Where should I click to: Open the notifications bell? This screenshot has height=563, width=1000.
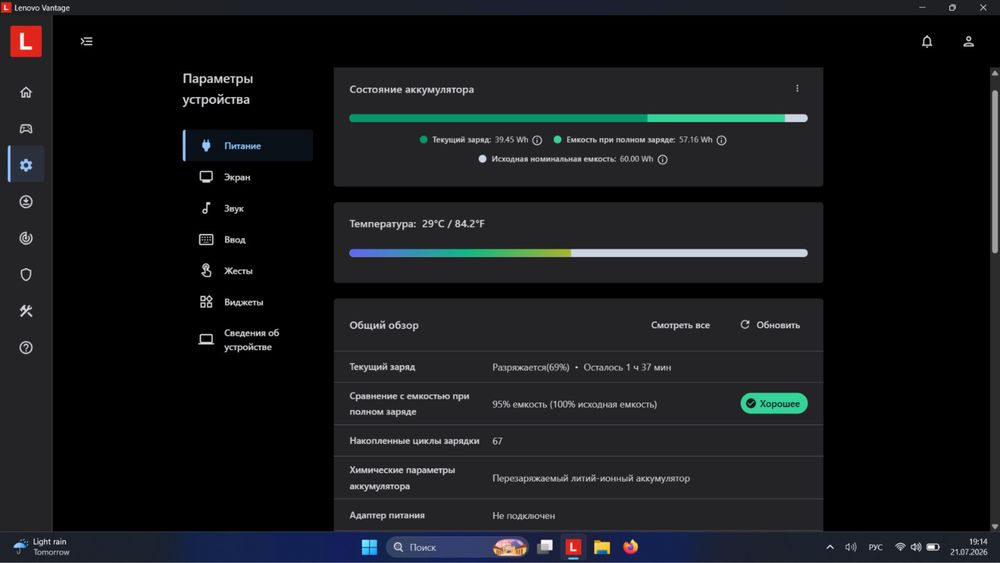927,41
